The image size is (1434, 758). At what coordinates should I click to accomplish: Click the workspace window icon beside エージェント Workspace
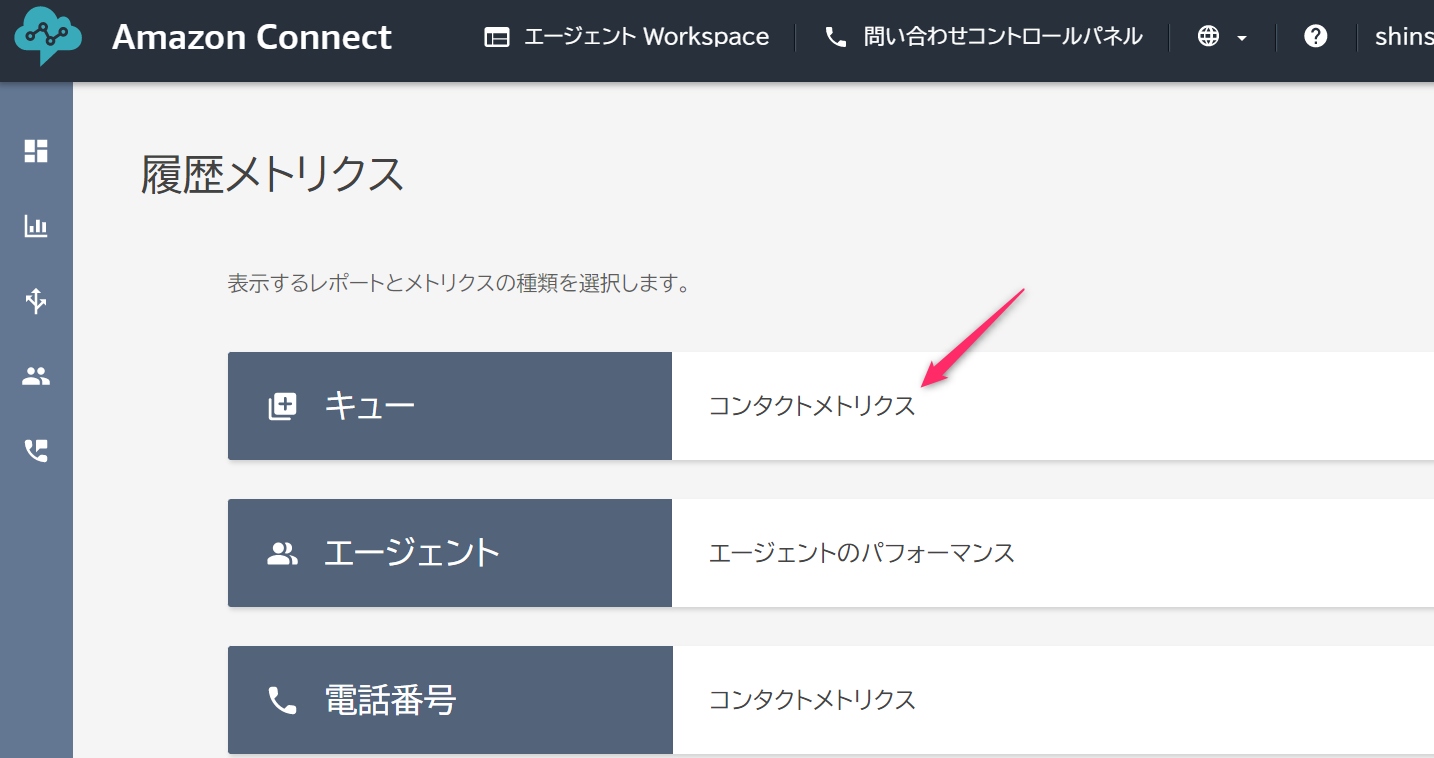pyautogui.click(x=496, y=38)
